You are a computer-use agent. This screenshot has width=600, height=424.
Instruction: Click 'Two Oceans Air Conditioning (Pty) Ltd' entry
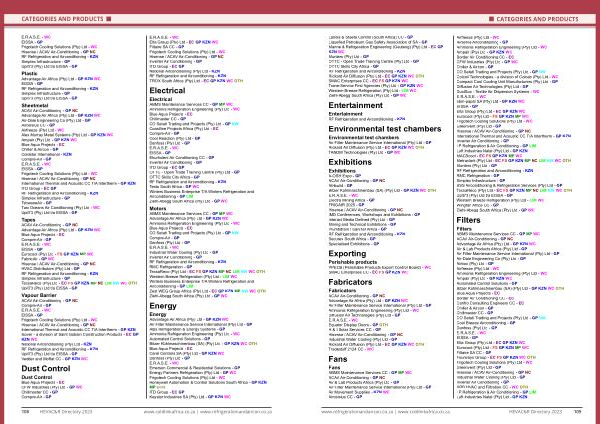pos(61,207)
